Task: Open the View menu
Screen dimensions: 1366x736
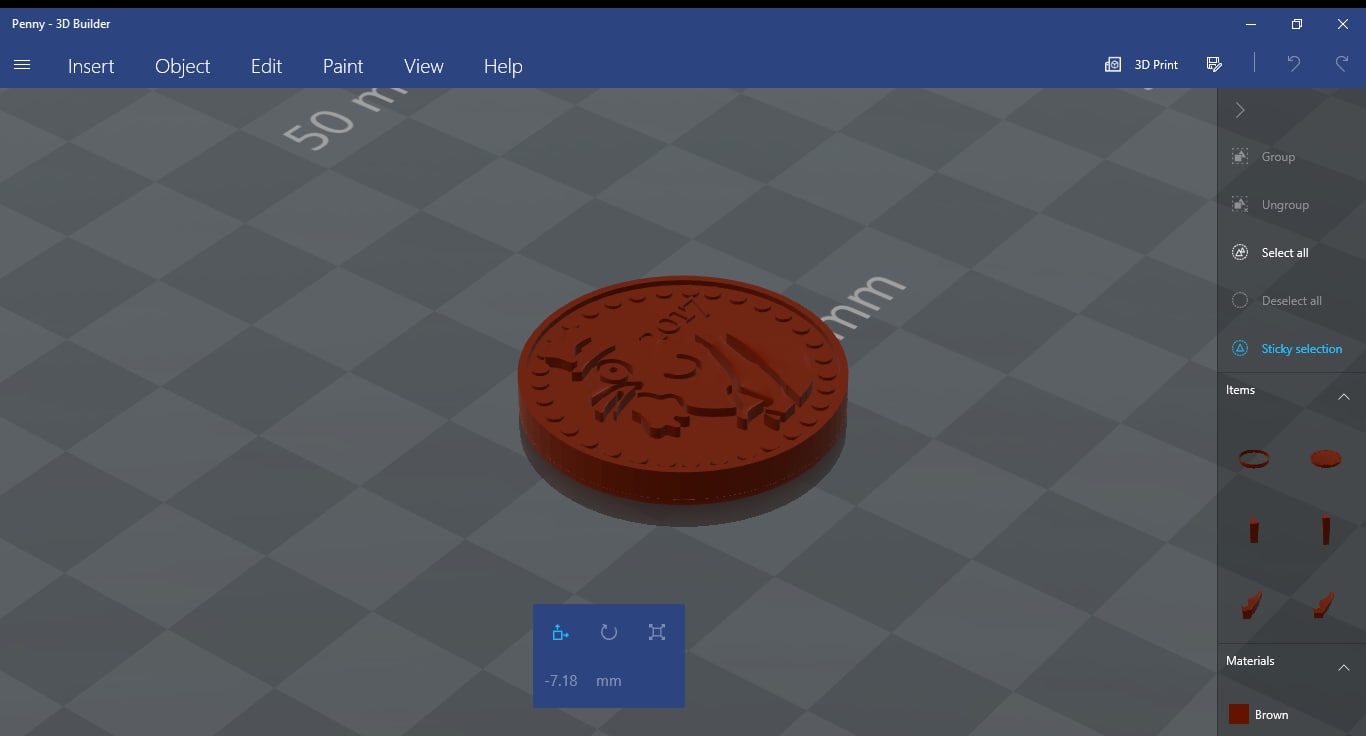Action: click(424, 66)
